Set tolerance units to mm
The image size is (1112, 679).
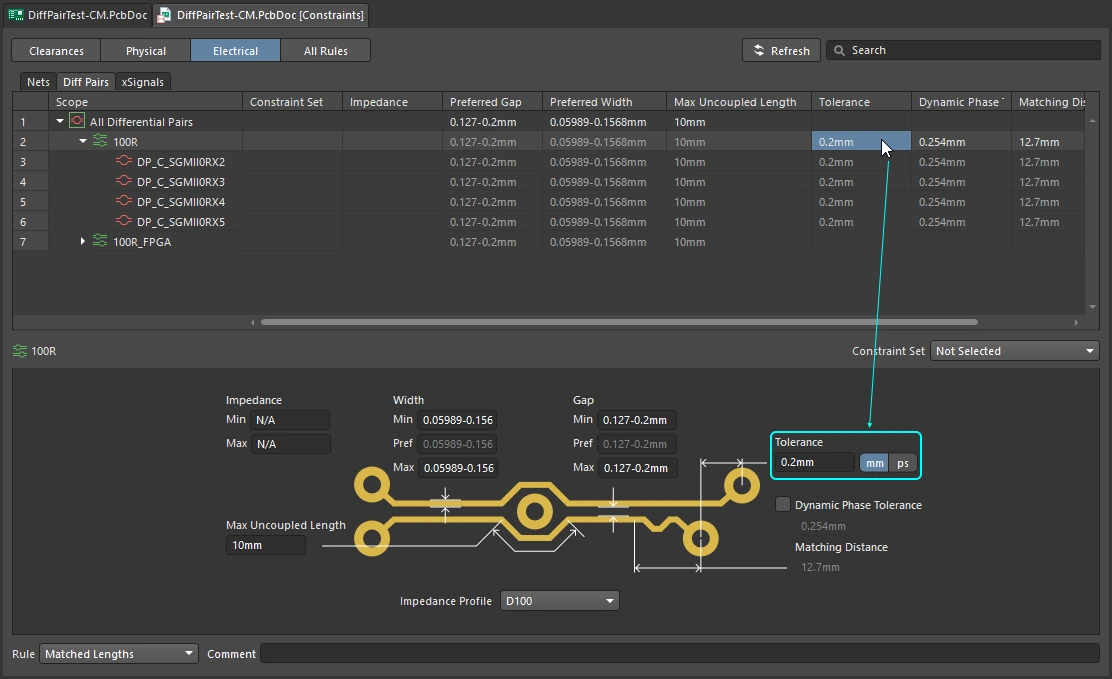874,463
